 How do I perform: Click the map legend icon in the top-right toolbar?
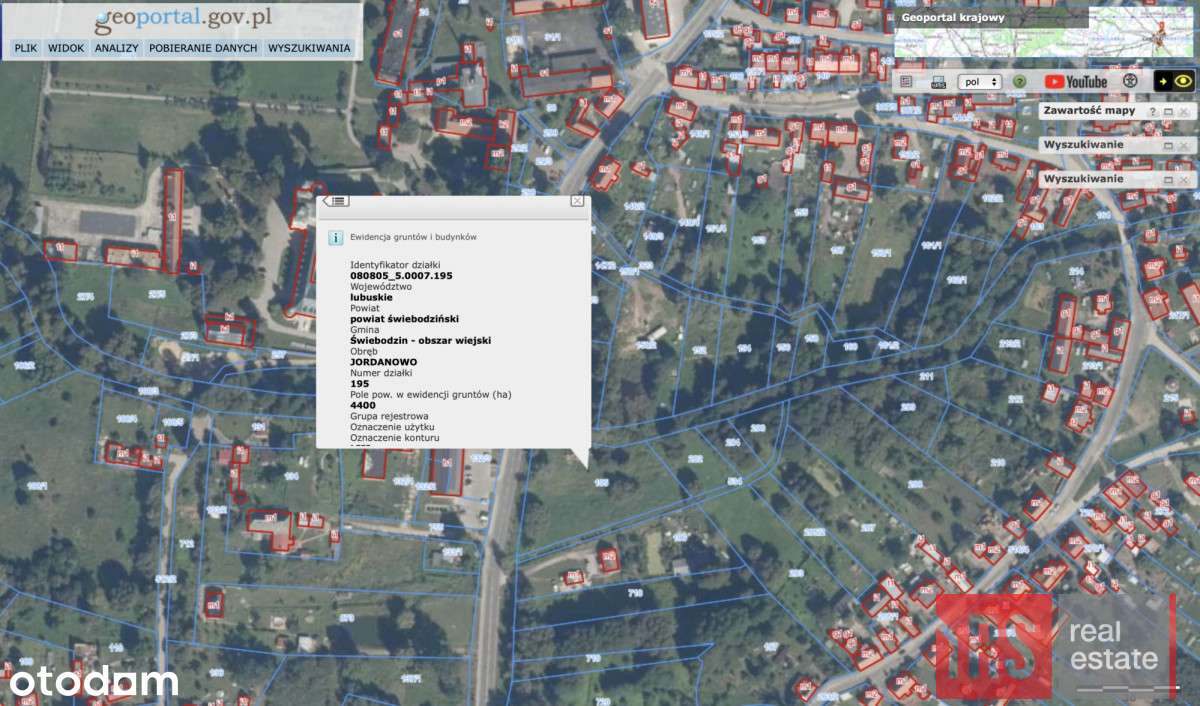click(x=906, y=82)
